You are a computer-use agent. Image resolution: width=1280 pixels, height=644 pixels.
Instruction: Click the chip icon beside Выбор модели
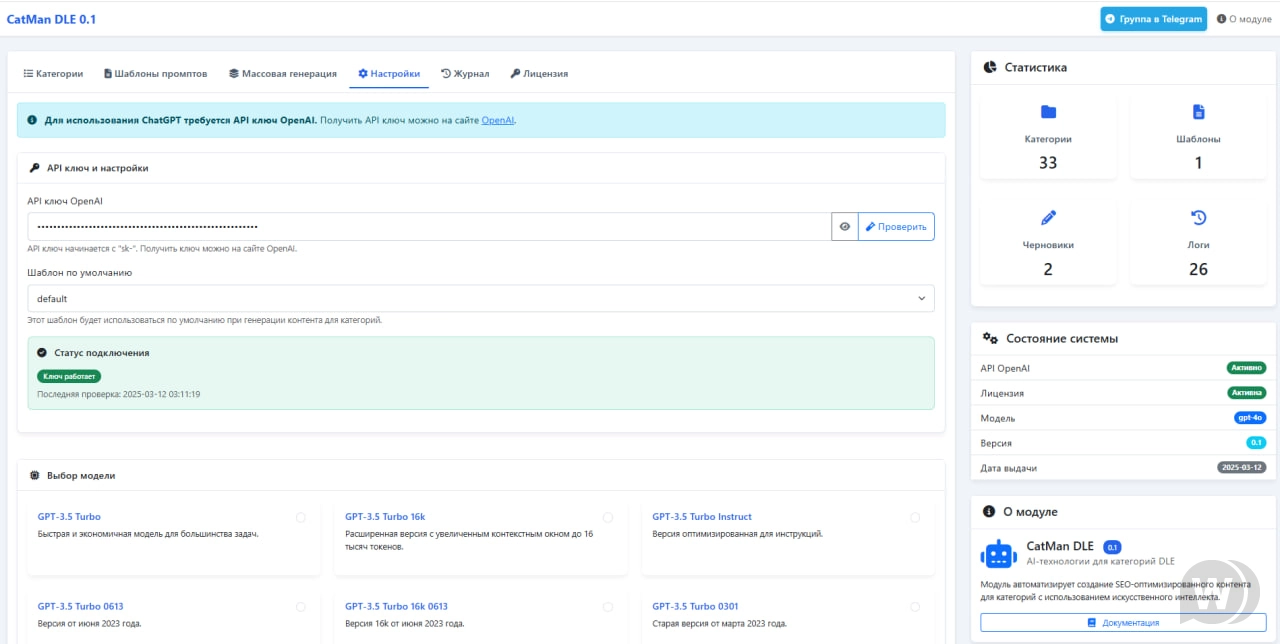pos(35,476)
